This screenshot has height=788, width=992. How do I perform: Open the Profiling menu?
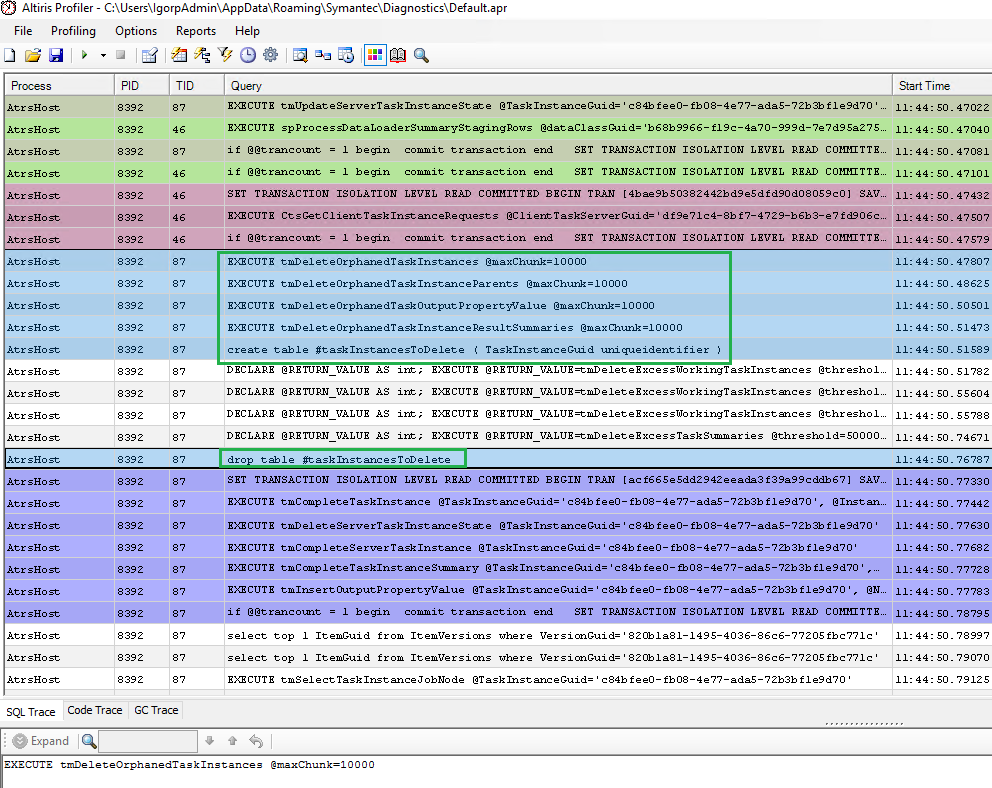coord(73,31)
